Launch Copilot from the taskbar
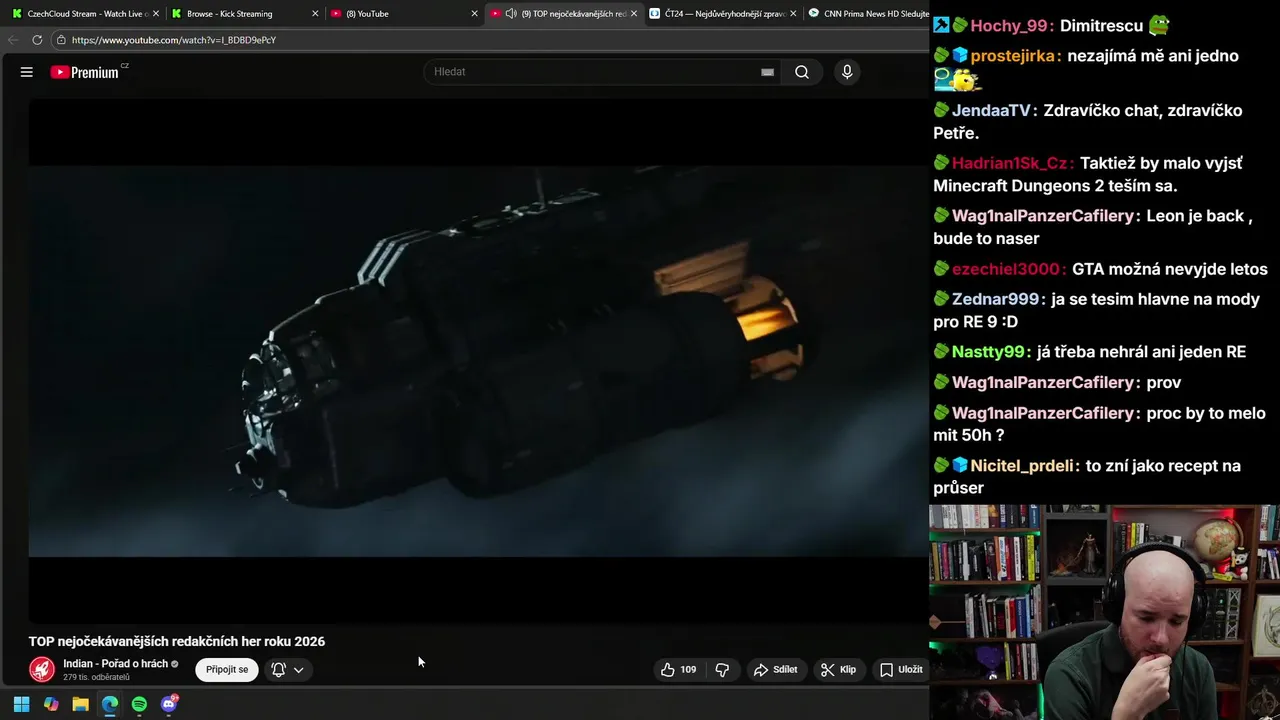The width and height of the screenshot is (1280, 720). [51, 704]
